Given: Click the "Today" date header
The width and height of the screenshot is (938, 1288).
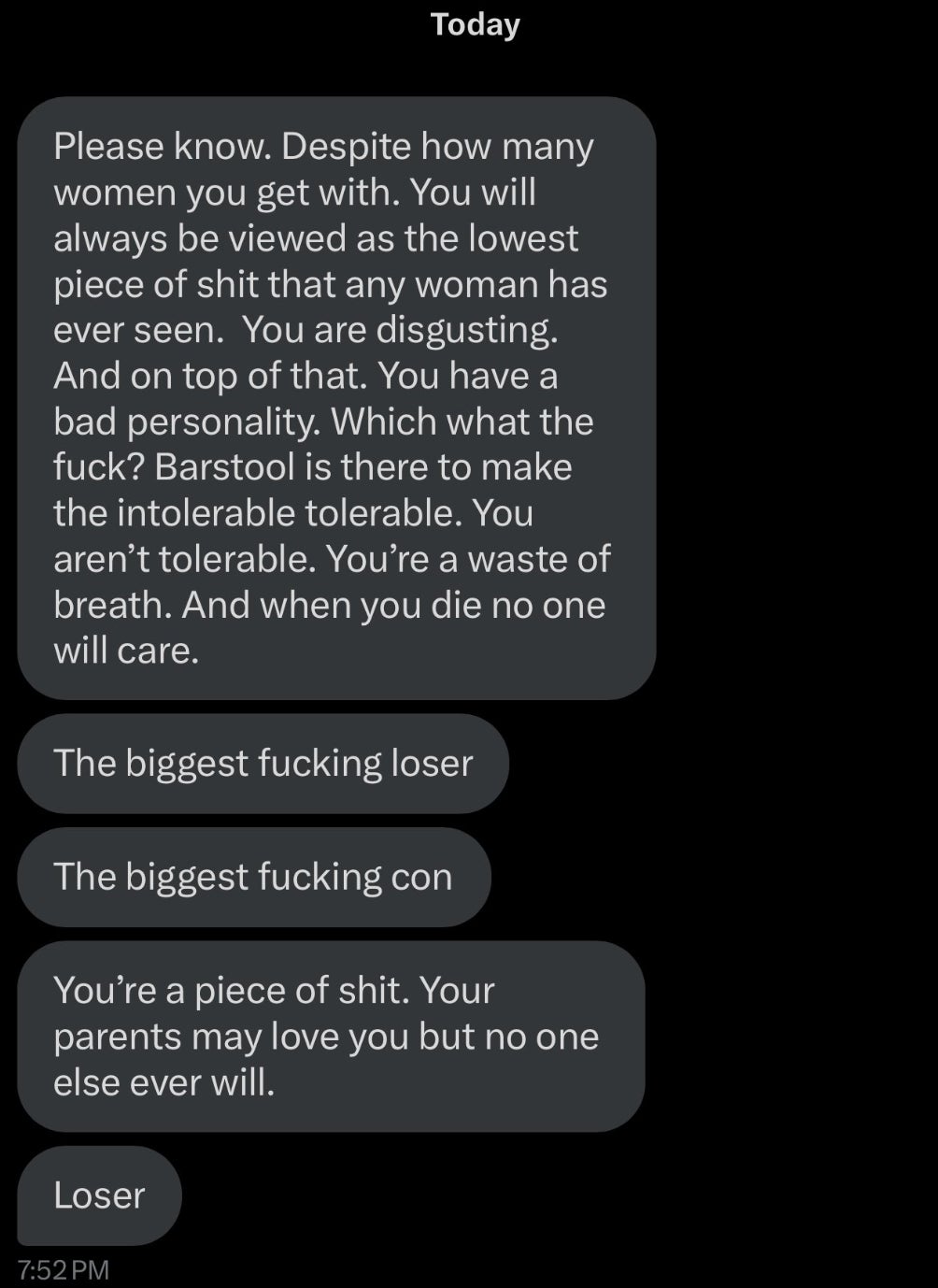Looking at the screenshot, I should point(475,25).
